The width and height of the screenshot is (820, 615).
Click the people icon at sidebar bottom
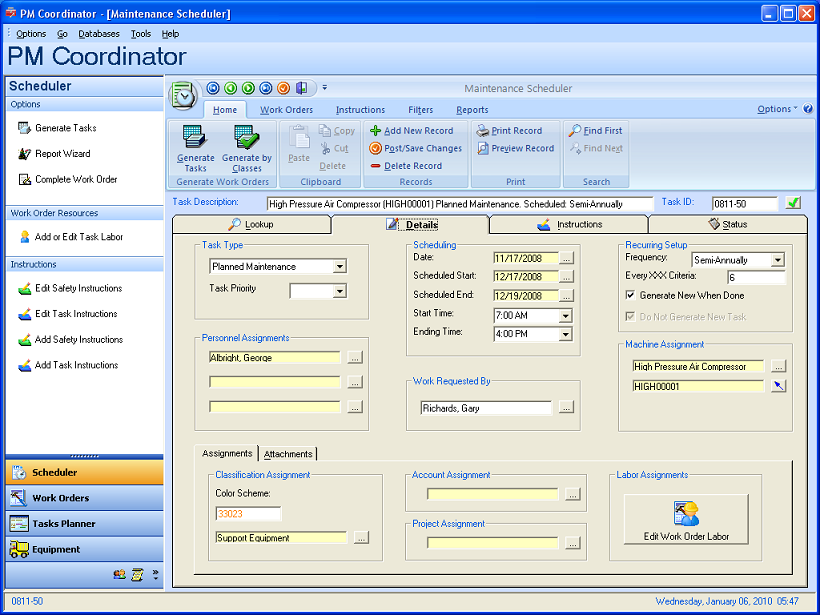point(119,575)
